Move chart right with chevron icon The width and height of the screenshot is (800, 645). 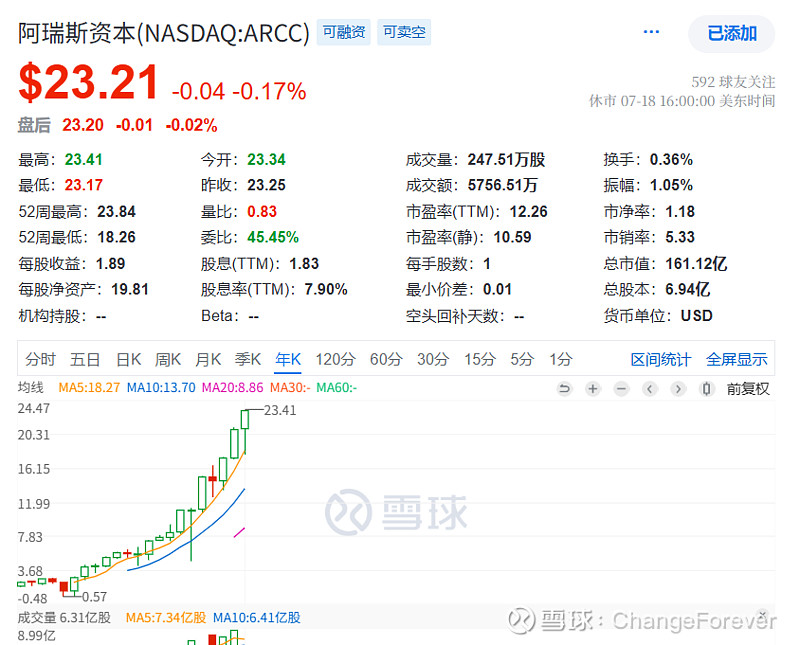[x=678, y=389]
